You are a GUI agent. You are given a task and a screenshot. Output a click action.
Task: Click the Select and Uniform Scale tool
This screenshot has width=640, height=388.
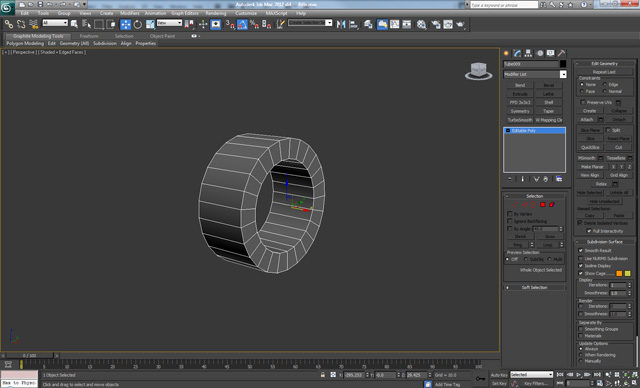click(x=150, y=24)
